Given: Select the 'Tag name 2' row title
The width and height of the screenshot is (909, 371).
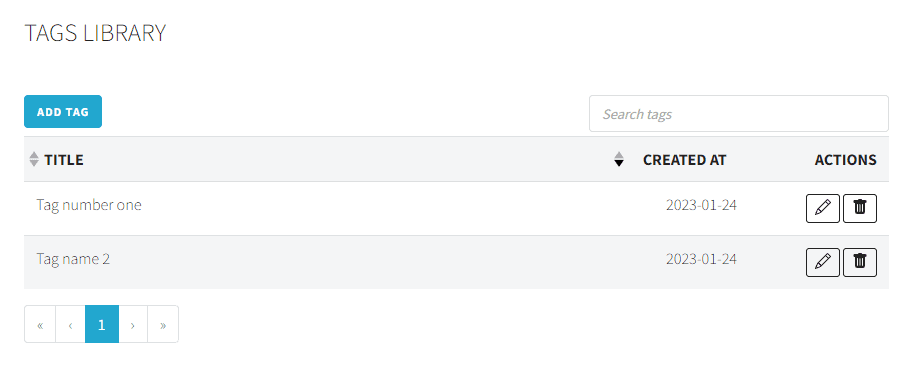Looking at the screenshot, I should 73,259.
